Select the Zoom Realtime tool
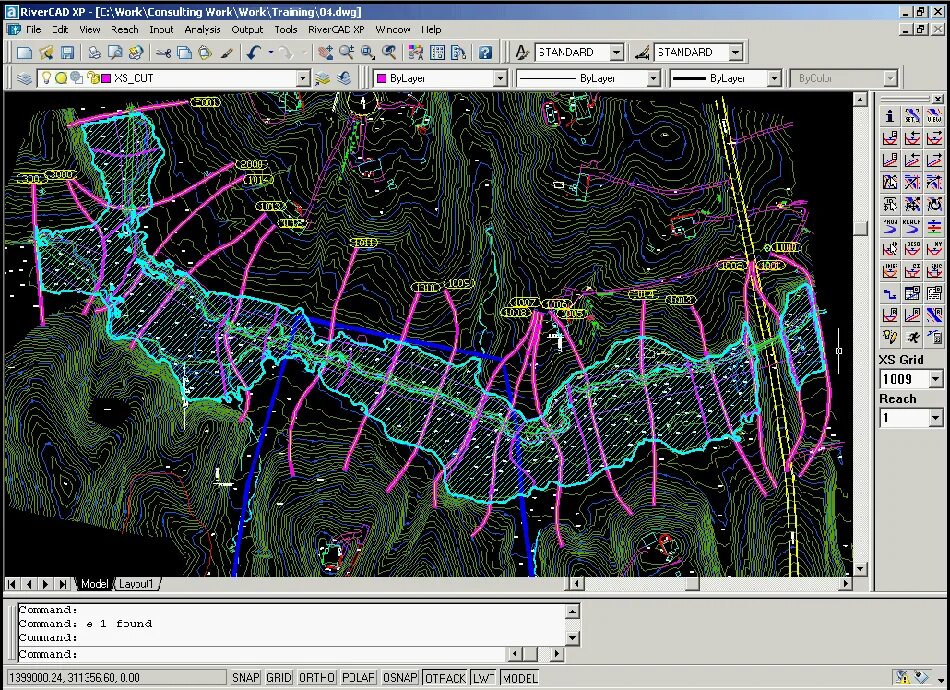Screen dimensions: 950x690 coord(345,52)
